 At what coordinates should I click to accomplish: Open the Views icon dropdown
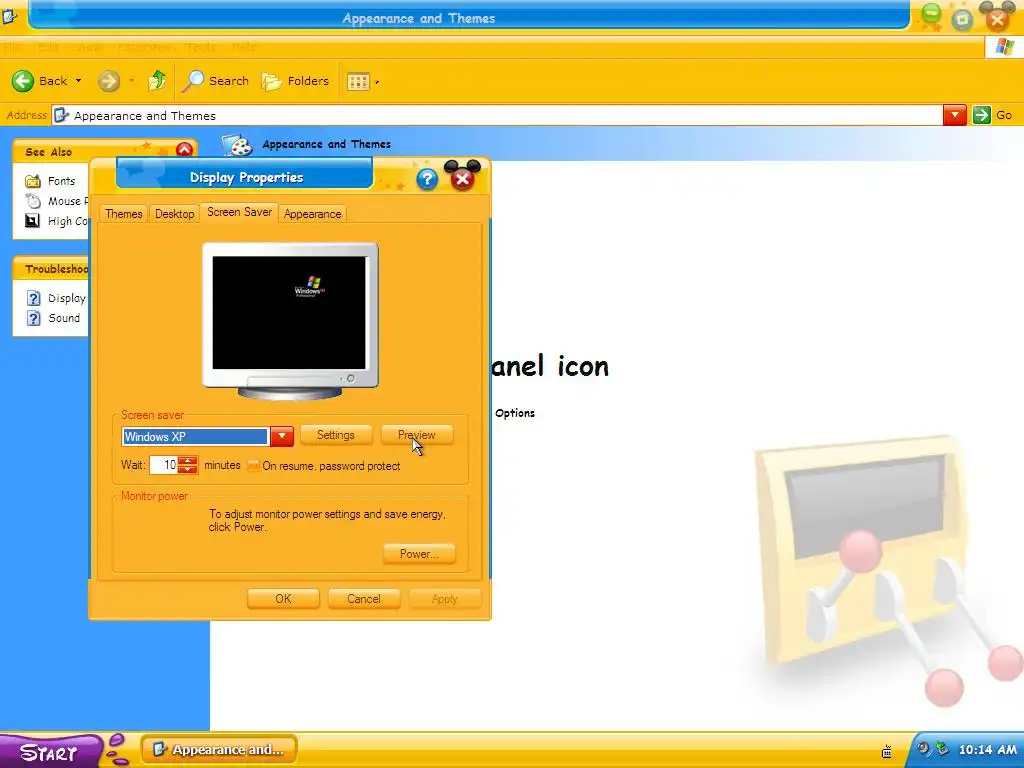[x=362, y=82]
